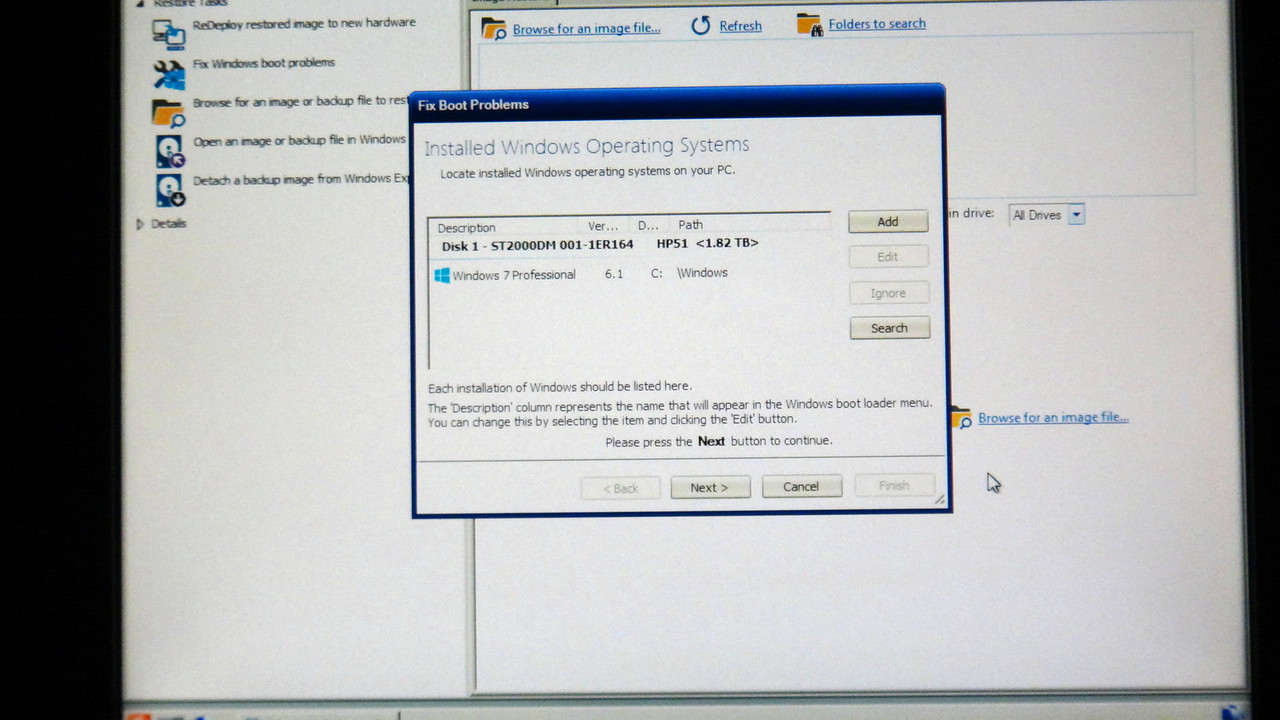
Task: Click the Add button in dialog
Action: click(x=888, y=222)
